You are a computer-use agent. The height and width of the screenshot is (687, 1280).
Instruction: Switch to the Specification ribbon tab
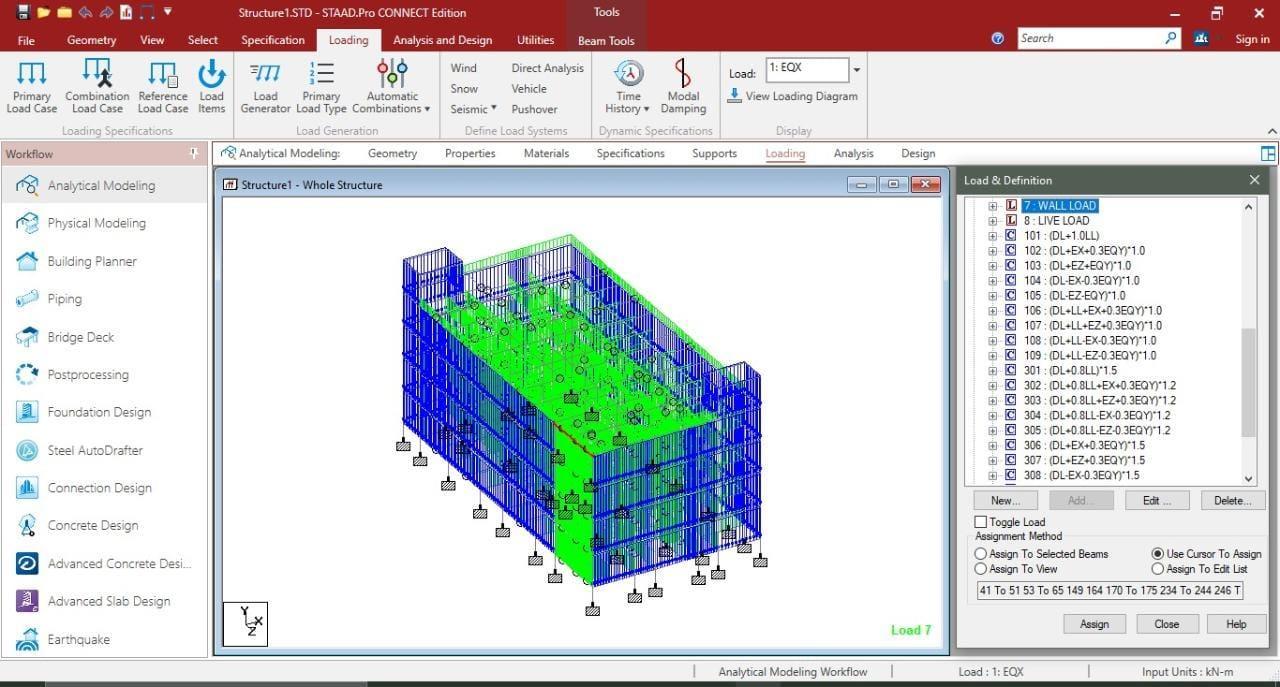[x=273, y=40]
